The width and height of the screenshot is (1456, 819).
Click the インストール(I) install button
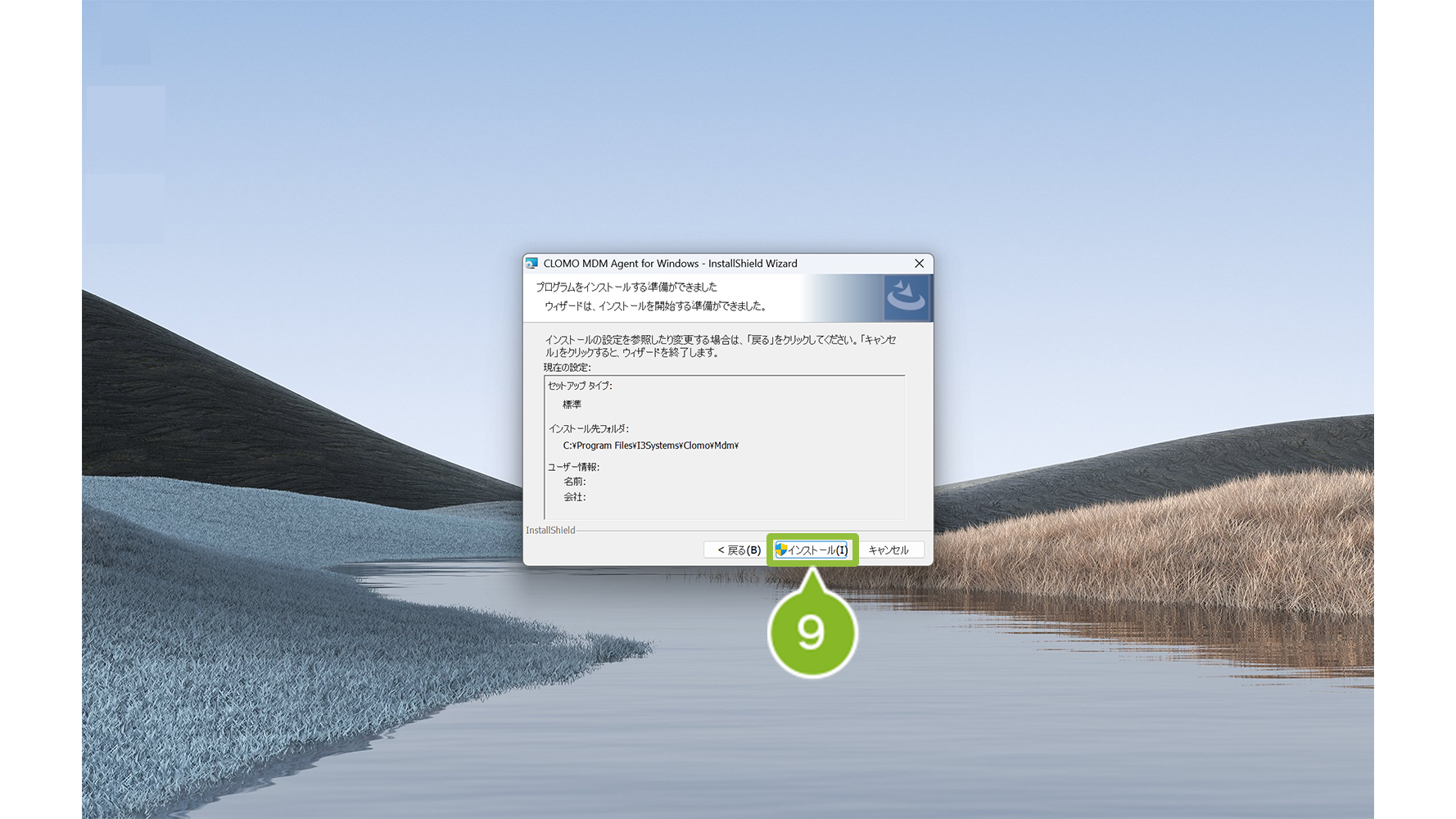pos(812,550)
